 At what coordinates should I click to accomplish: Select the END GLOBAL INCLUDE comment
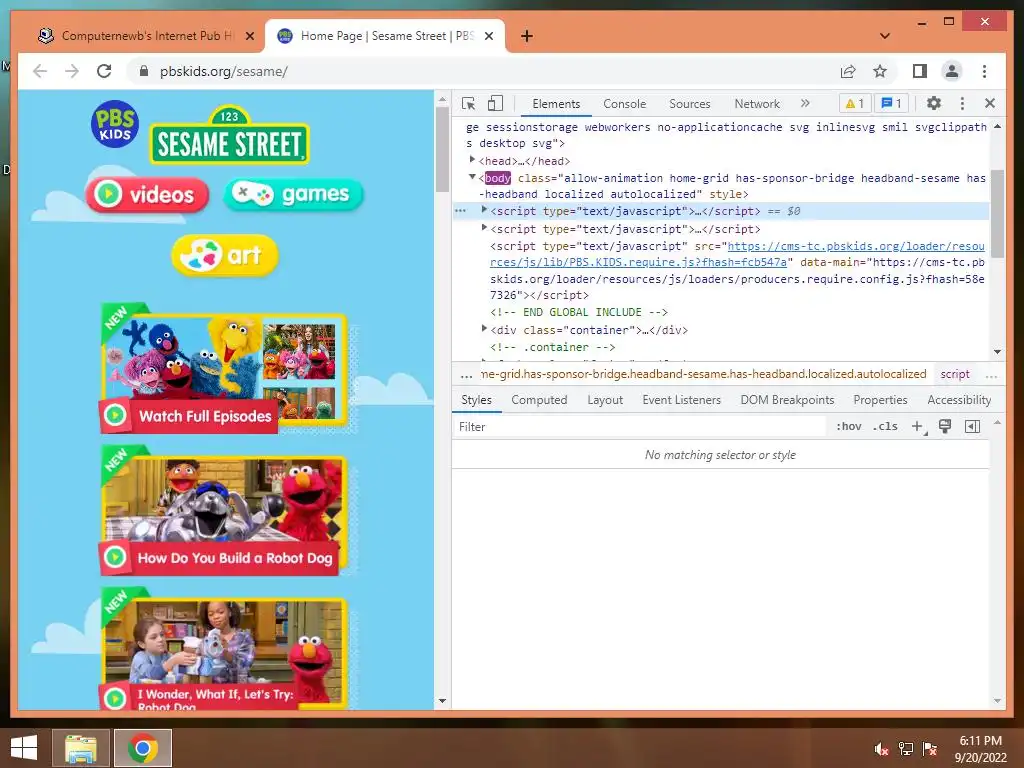click(x=579, y=312)
